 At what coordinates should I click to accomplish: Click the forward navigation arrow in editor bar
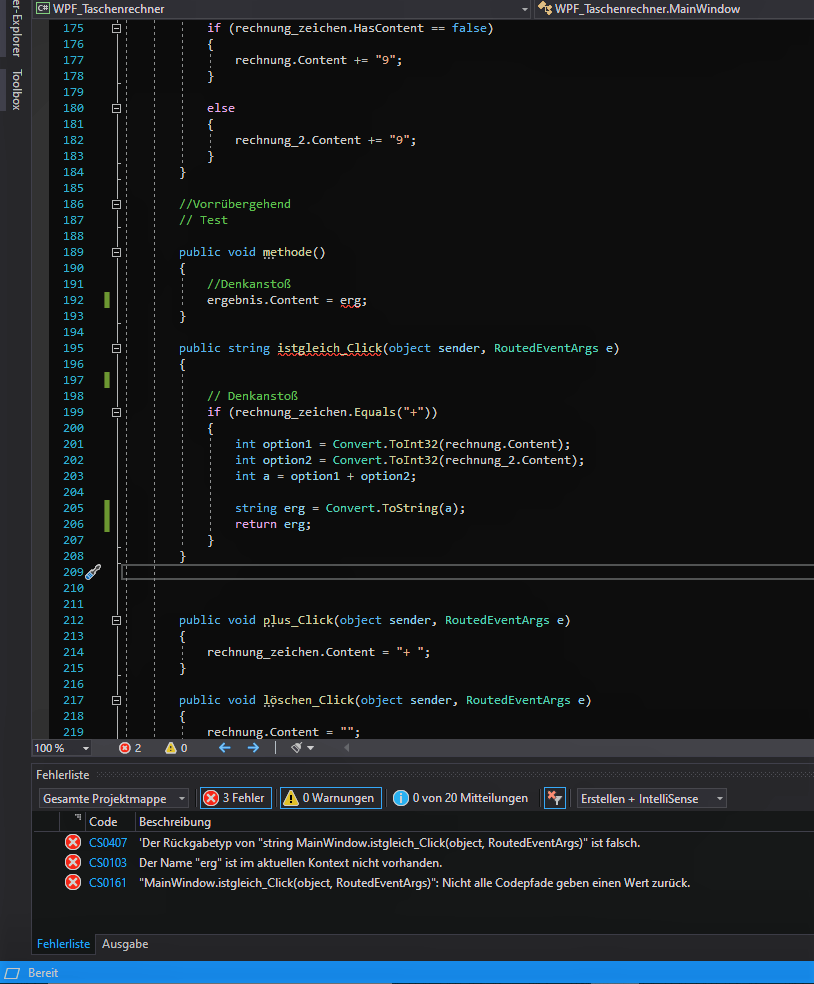tap(253, 747)
